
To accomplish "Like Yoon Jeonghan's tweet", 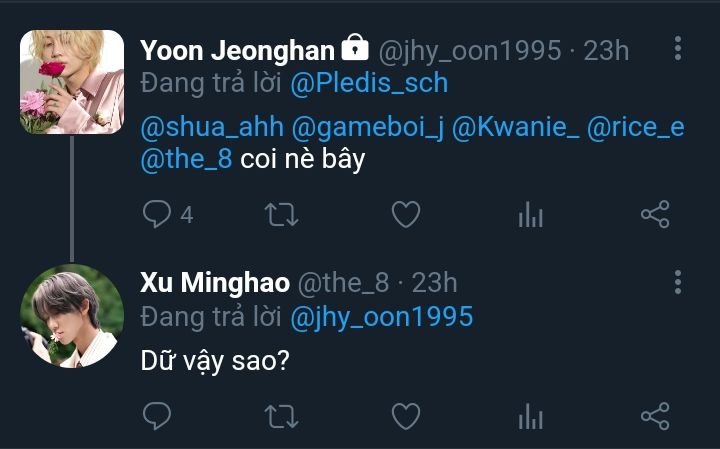I will coord(406,214).
